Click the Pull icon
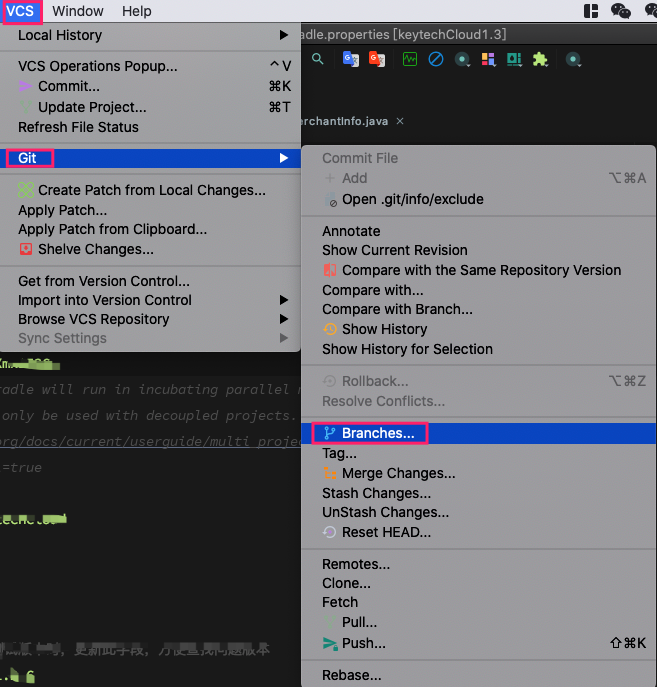The image size is (657, 687). pyautogui.click(x=330, y=622)
